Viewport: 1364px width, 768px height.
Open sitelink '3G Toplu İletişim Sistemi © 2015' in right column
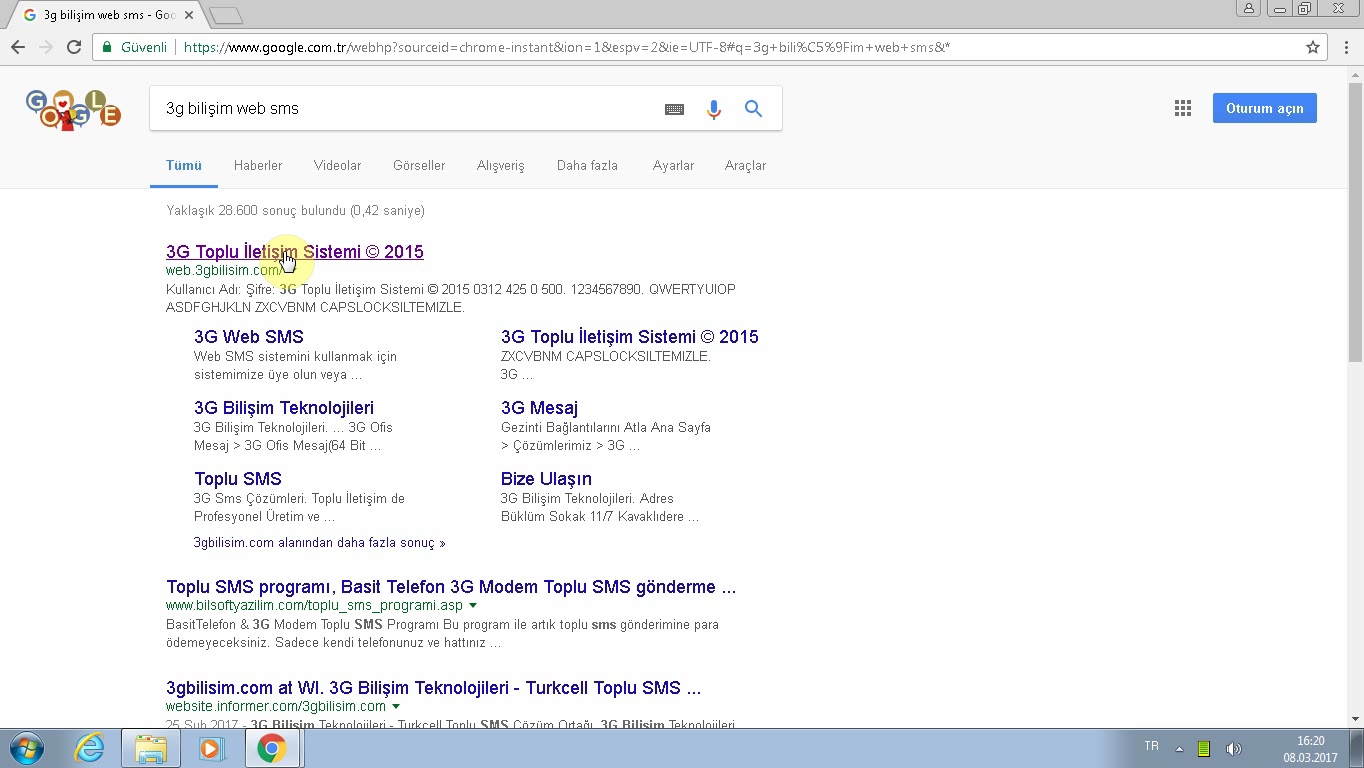click(x=630, y=337)
